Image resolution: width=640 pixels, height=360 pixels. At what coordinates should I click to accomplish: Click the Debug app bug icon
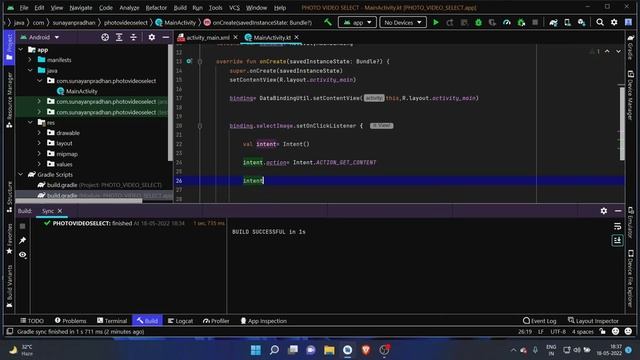478,22
